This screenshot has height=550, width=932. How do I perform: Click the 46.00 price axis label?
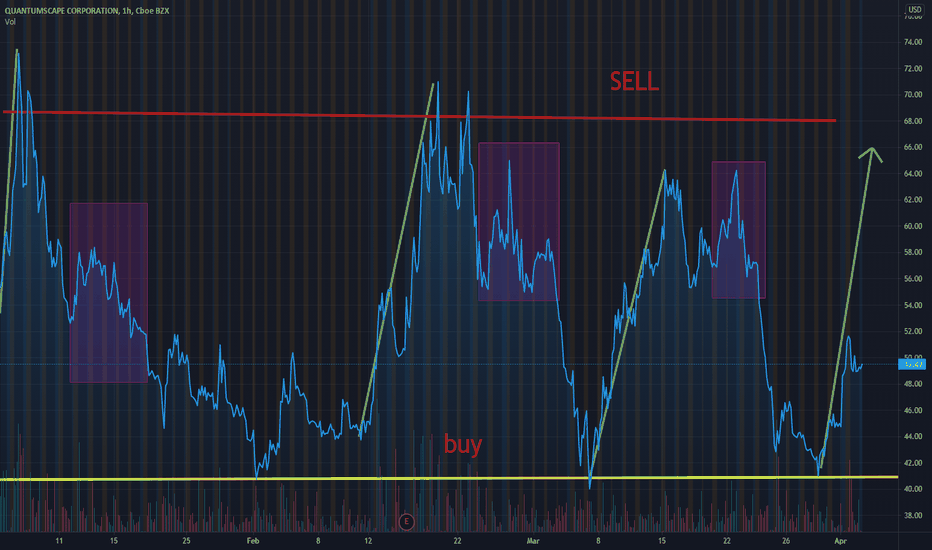tap(913, 410)
